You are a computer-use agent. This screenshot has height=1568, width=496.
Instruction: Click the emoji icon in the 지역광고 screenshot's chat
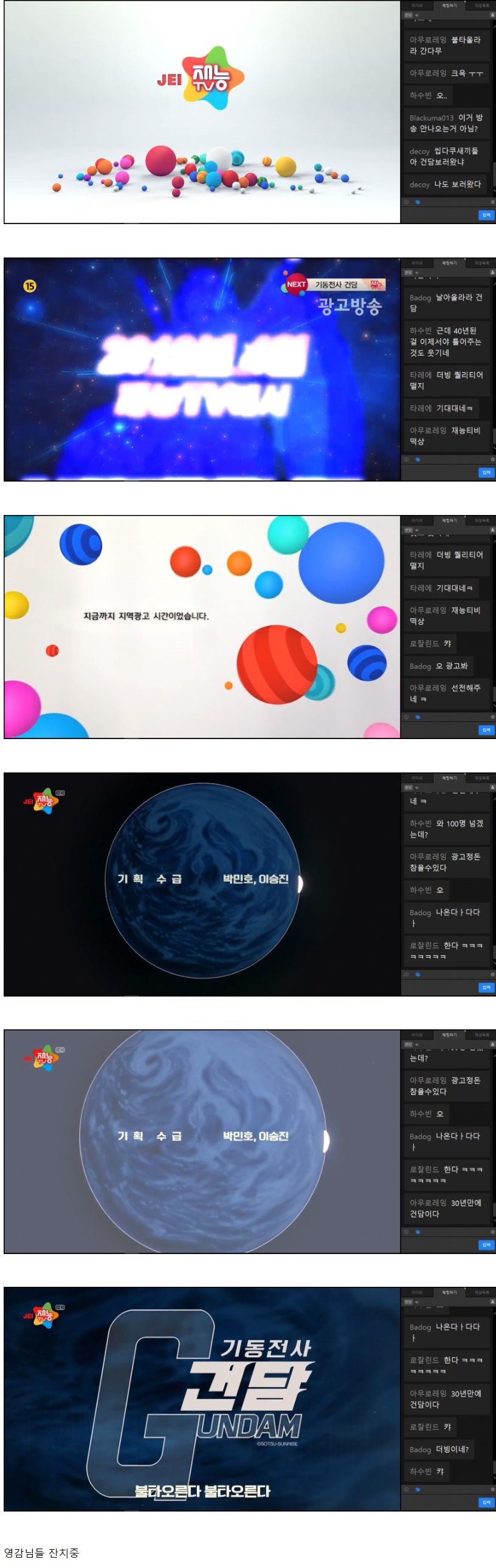[x=407, y=717]
